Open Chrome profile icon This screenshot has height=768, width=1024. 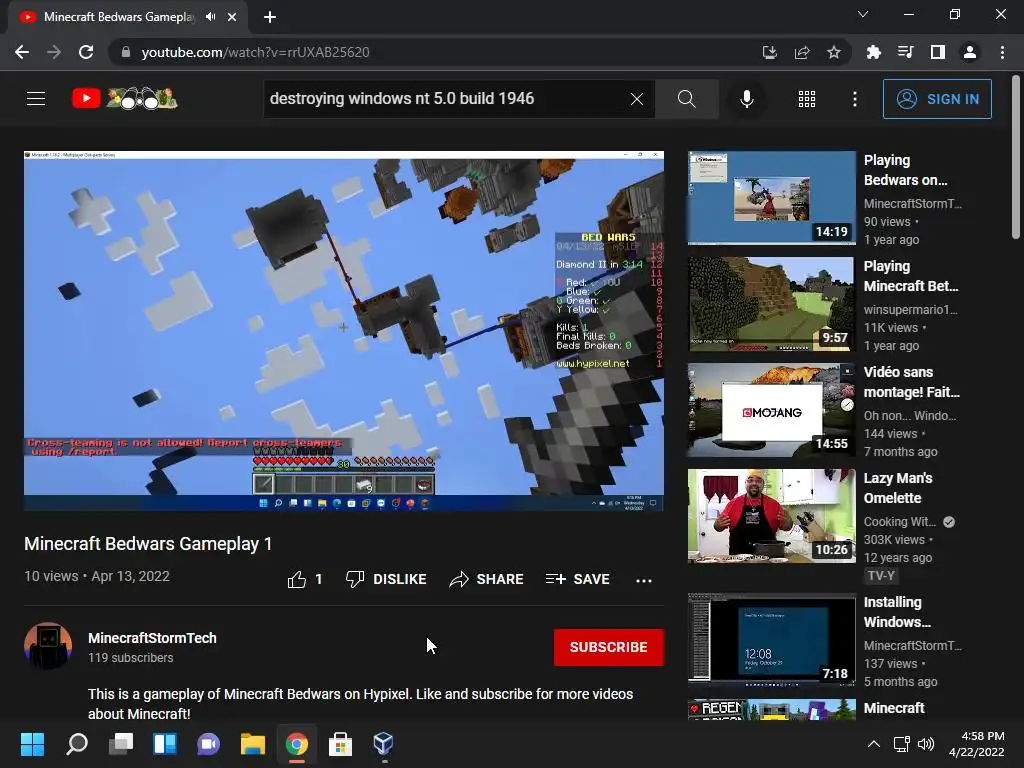tap(970, 52)
